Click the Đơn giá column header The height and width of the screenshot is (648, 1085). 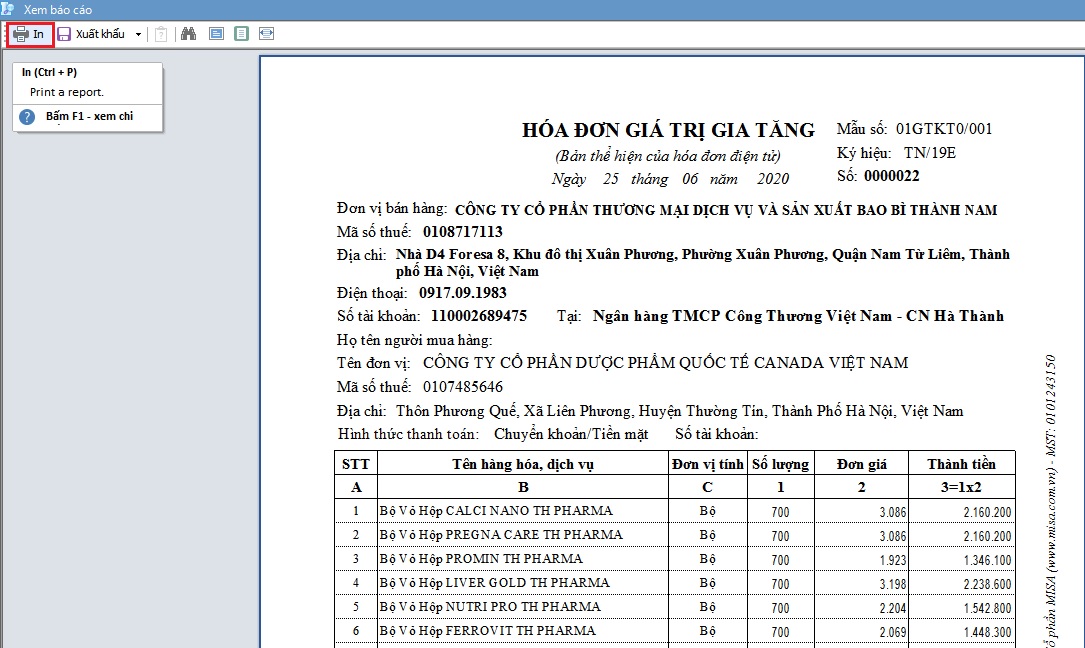[x=861, y=464]
